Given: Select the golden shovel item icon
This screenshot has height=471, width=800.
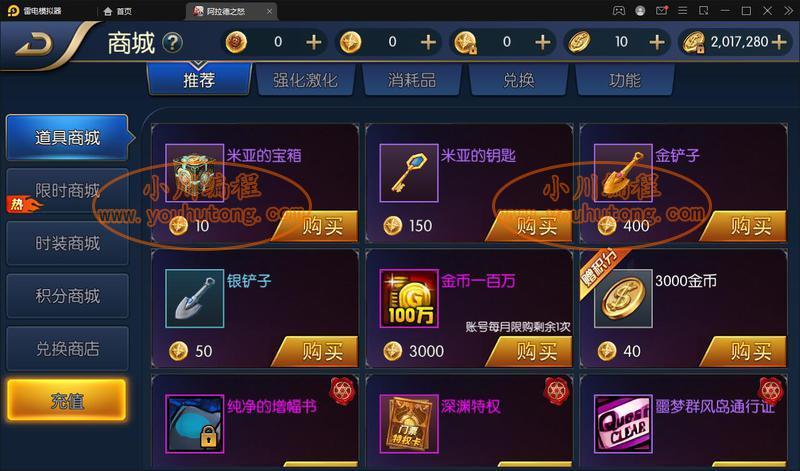Looking at the screenshot, I should click(623, 173).
